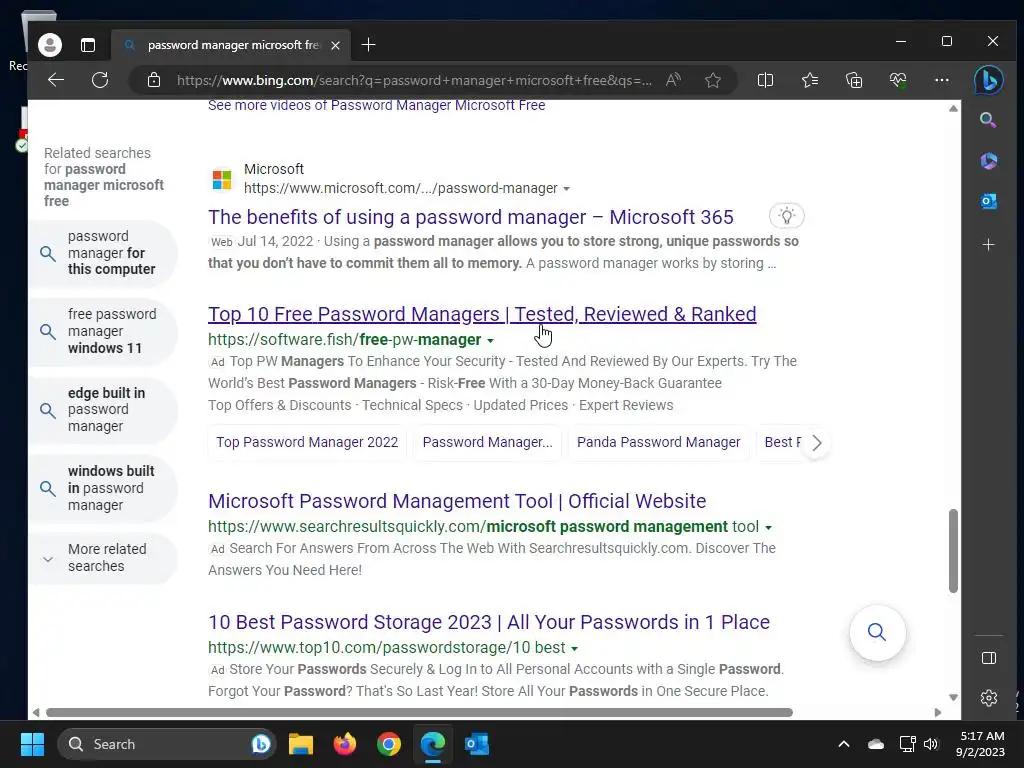Close the password manager search tab
1024x768 pixels.
coord(335,45)
